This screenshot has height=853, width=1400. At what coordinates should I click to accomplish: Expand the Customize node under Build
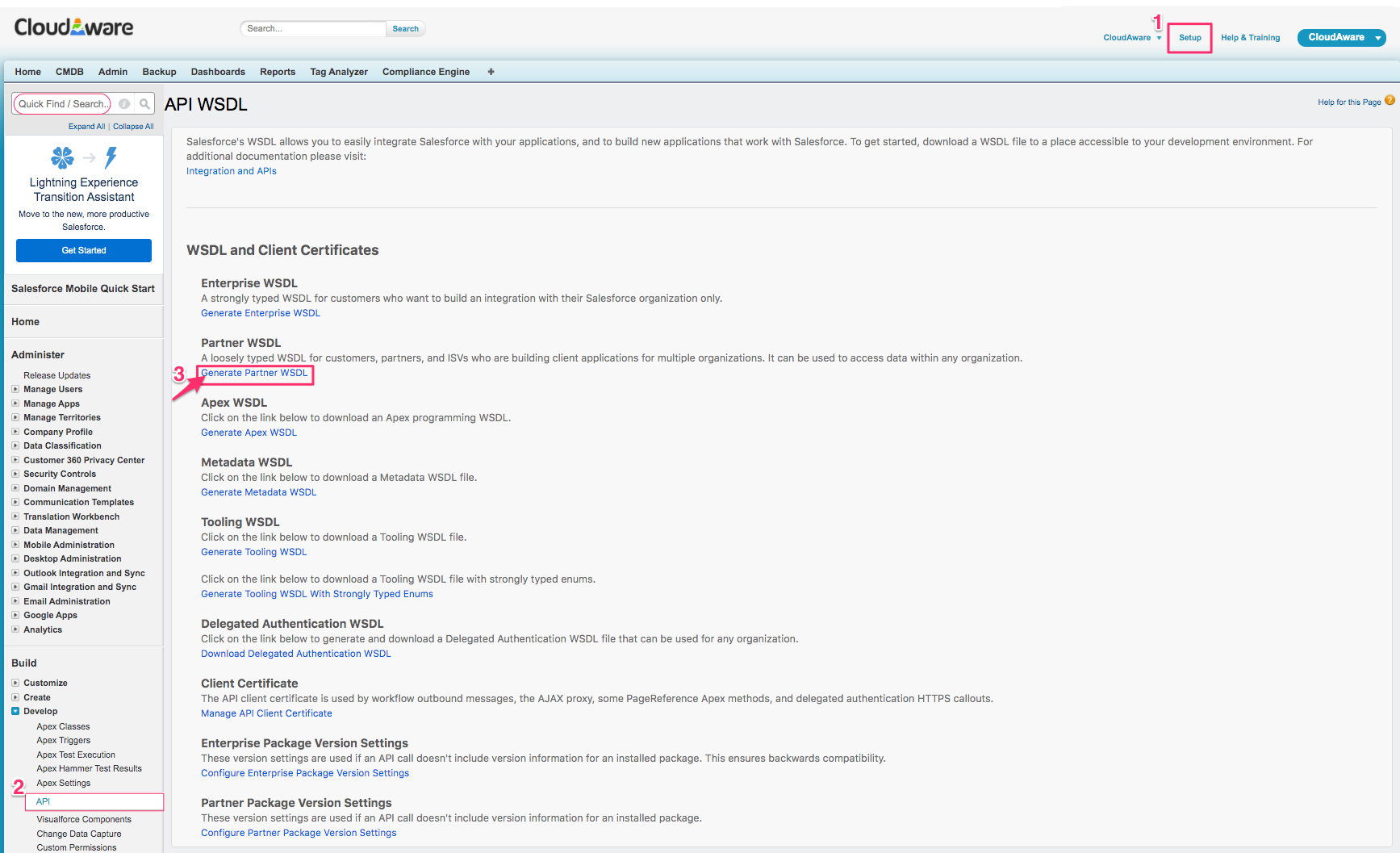click(15, 683)
